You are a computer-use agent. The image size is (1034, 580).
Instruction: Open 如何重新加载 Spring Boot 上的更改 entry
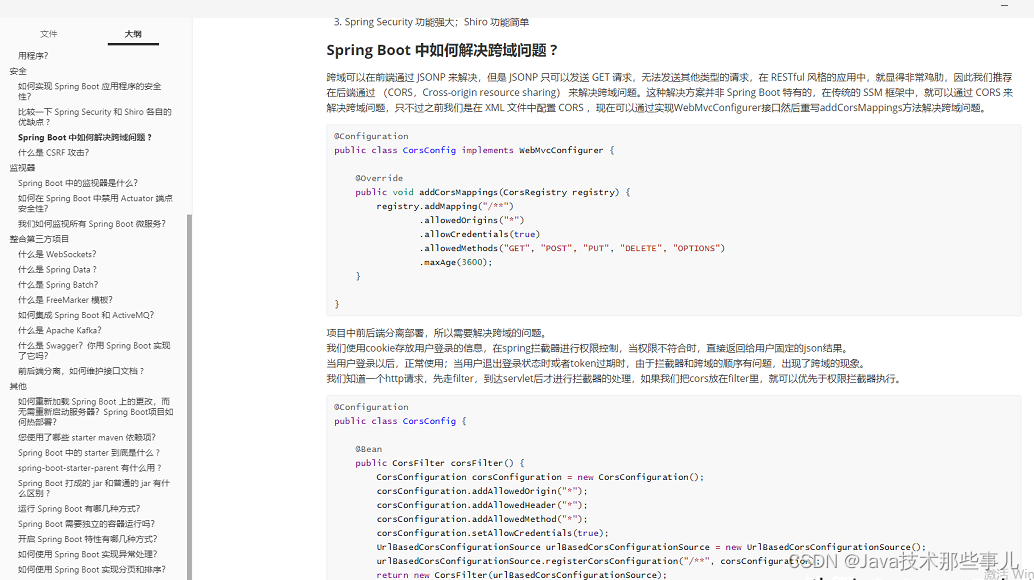(x=95, y=411)
